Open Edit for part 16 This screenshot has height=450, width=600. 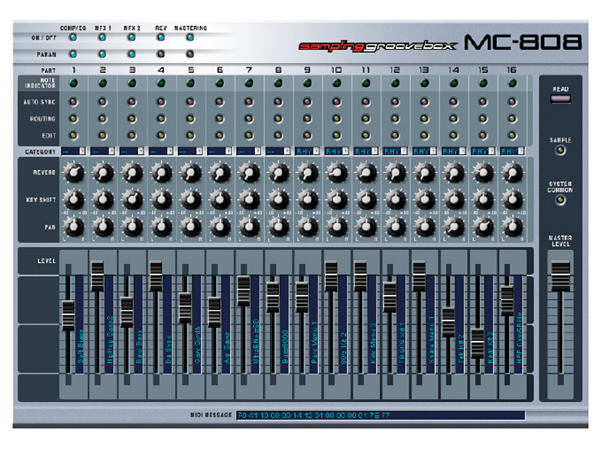[512, 135]
